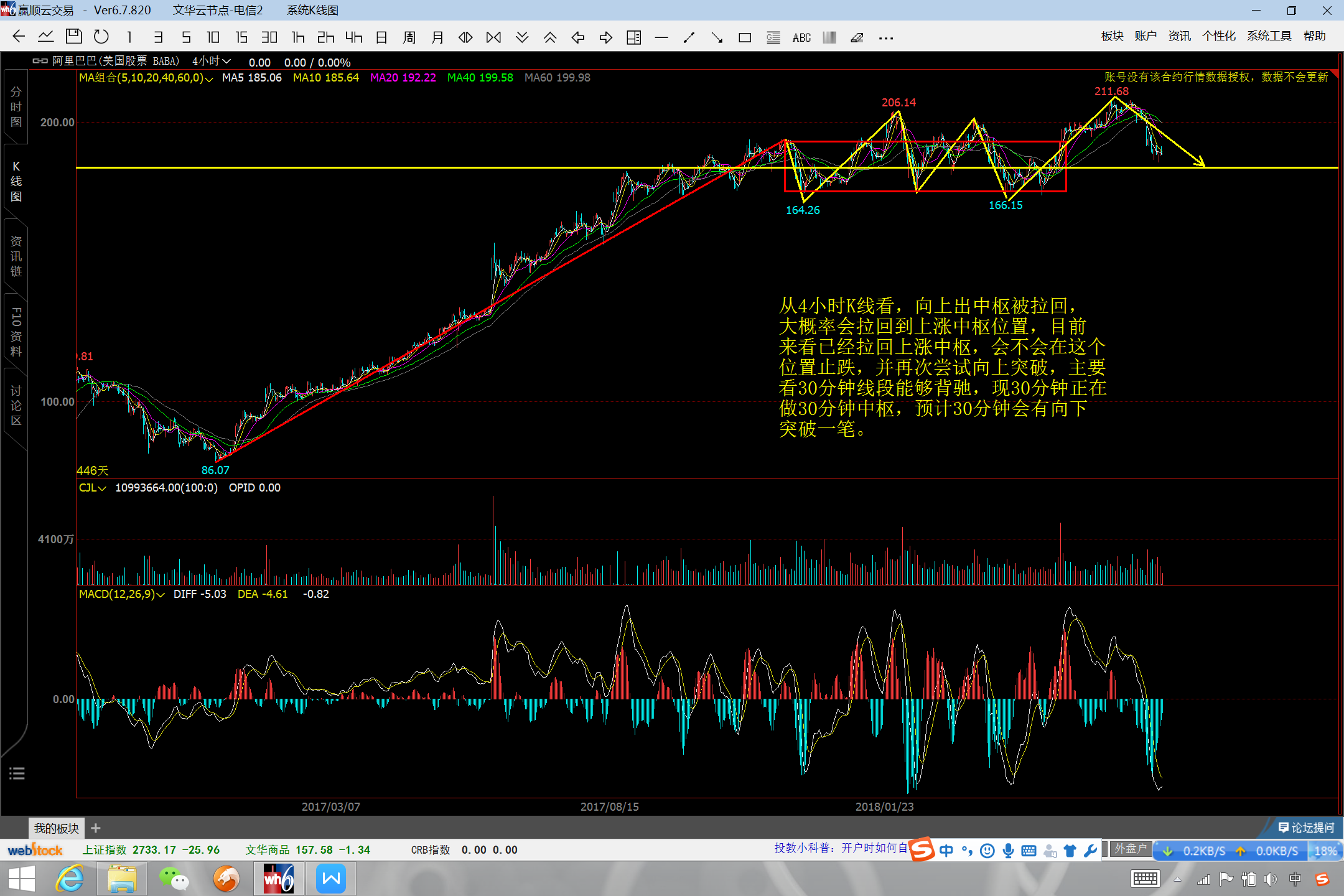Screen dimensions: 1344x896
Task: Click the refresh chart icon
Action: point(101,37)
